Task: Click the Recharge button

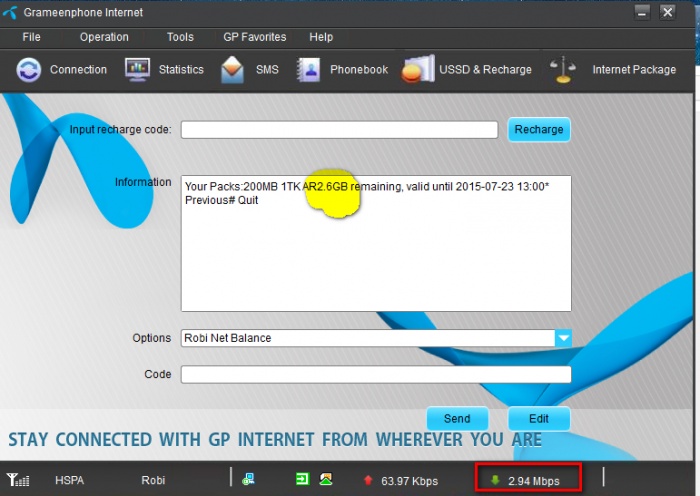Action: click(x=539, y=129)
